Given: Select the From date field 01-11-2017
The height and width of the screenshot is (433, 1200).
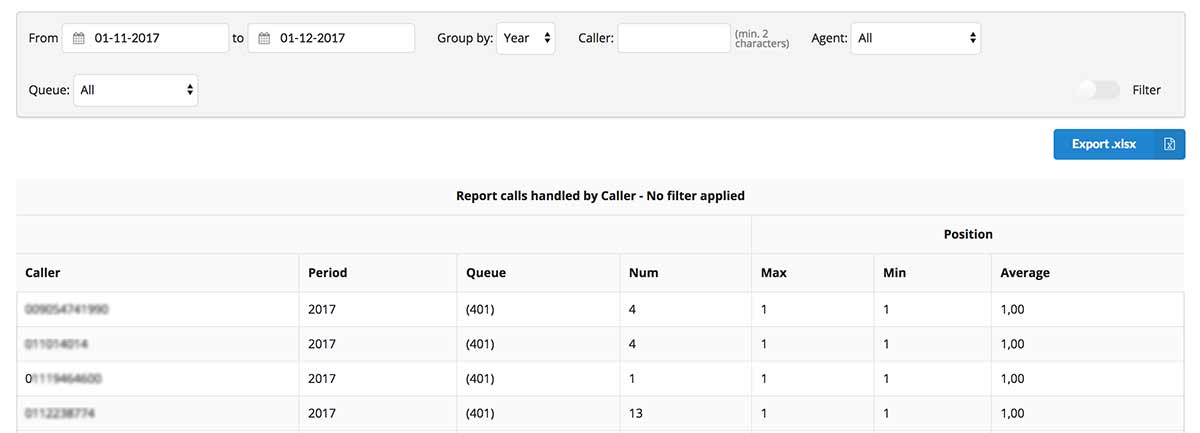Looking at the screenshot, I should (155, 38).
